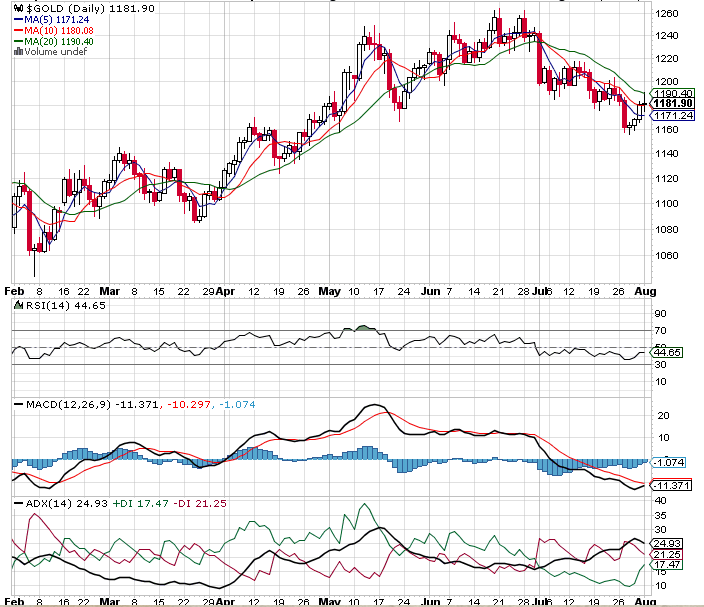Click the 30 label on RSI axis

pos(660,365)
